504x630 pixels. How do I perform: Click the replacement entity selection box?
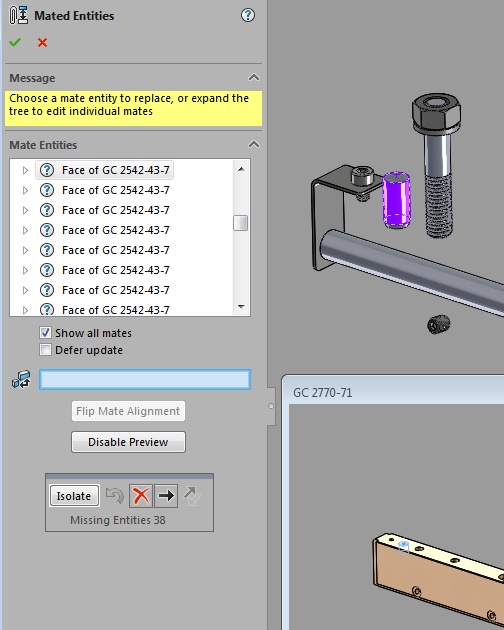[145, 379]
